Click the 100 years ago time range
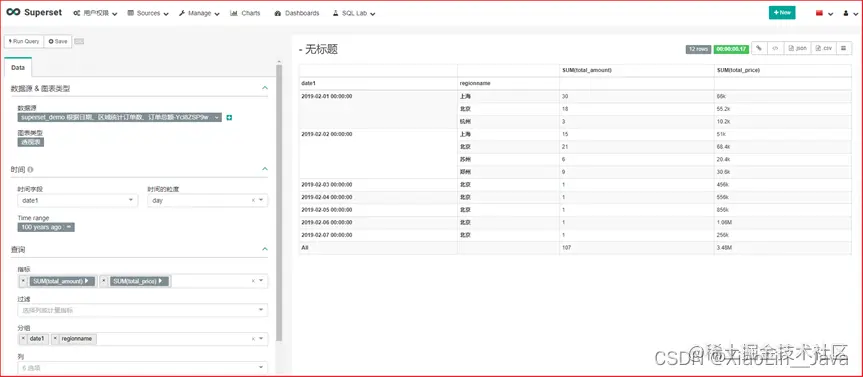Image resolution: width=863 pixels, height=377 pixels. (46, 227)
